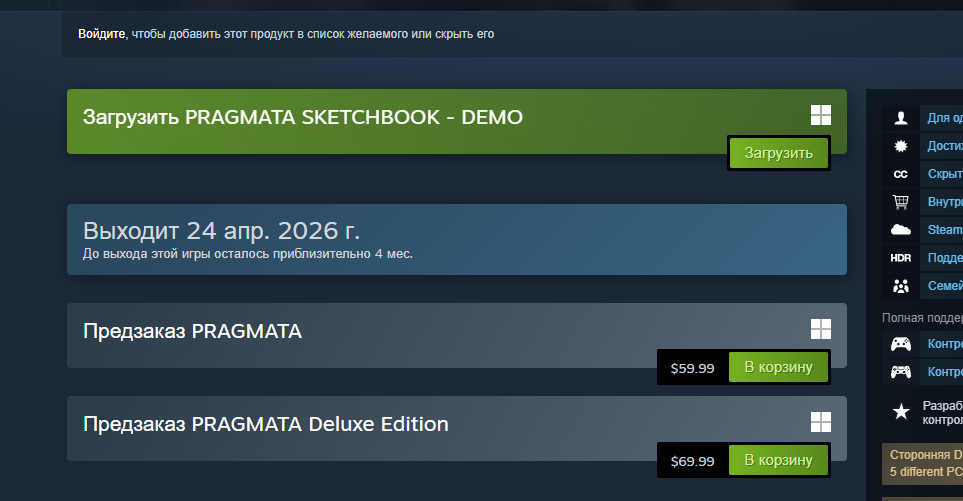Click the CC subtitles icon
Image resolution: width=963 pixels, height=501 pixels.
[901, 174]
